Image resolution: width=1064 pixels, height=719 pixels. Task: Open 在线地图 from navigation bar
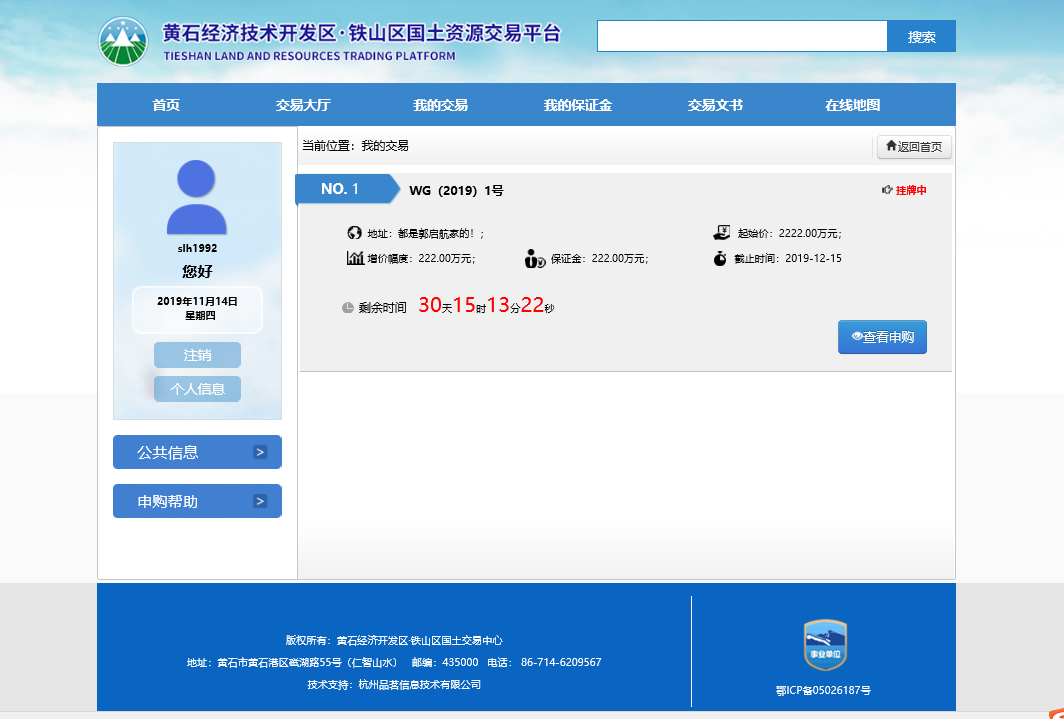tap(852, 105)
